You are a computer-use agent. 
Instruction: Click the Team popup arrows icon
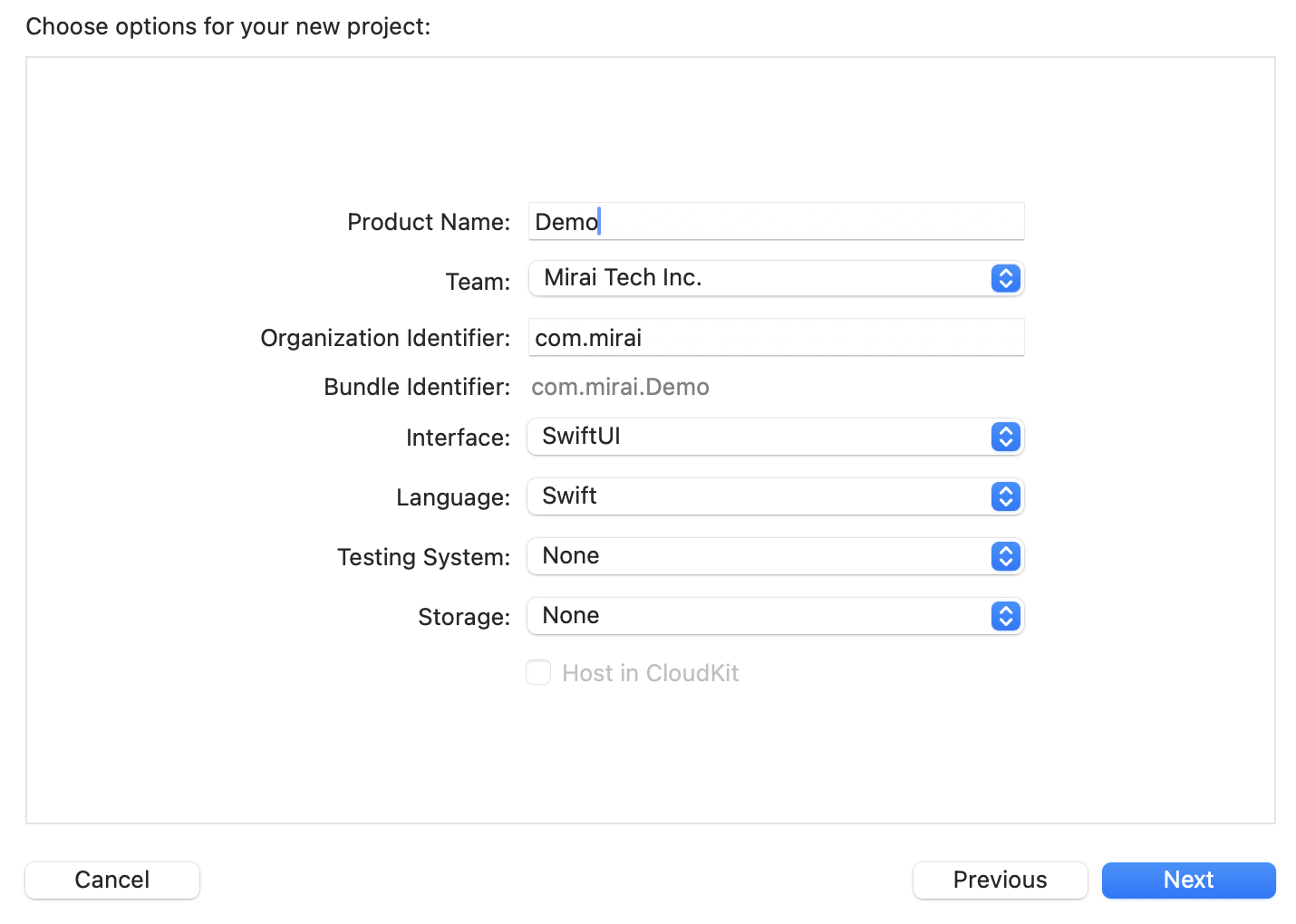pos(1006,278)
